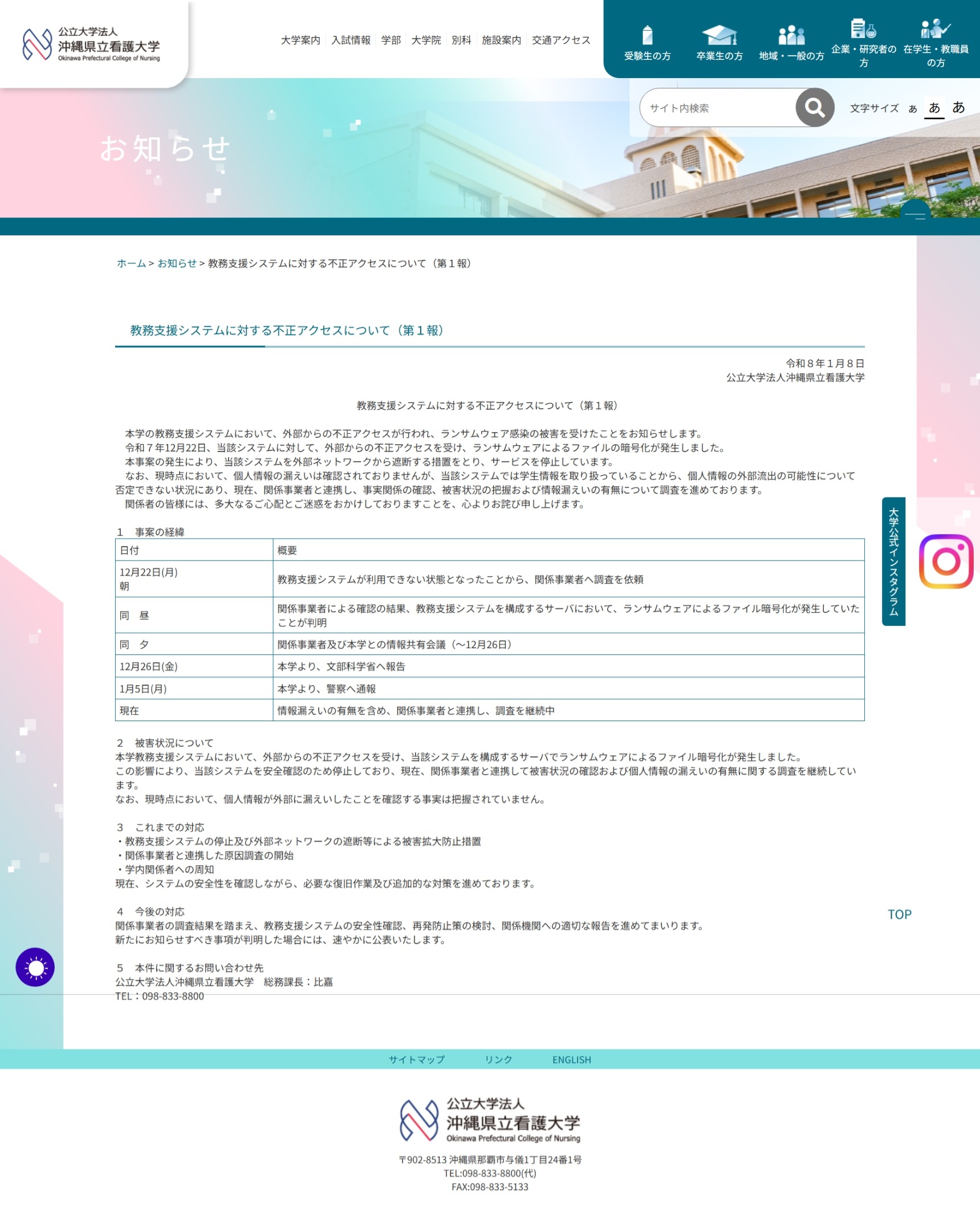The height and width of the screenshot is (1230, 980).
Task: Click the 卒業生の方 graduation cap icon
Action: tap(719, 35)
